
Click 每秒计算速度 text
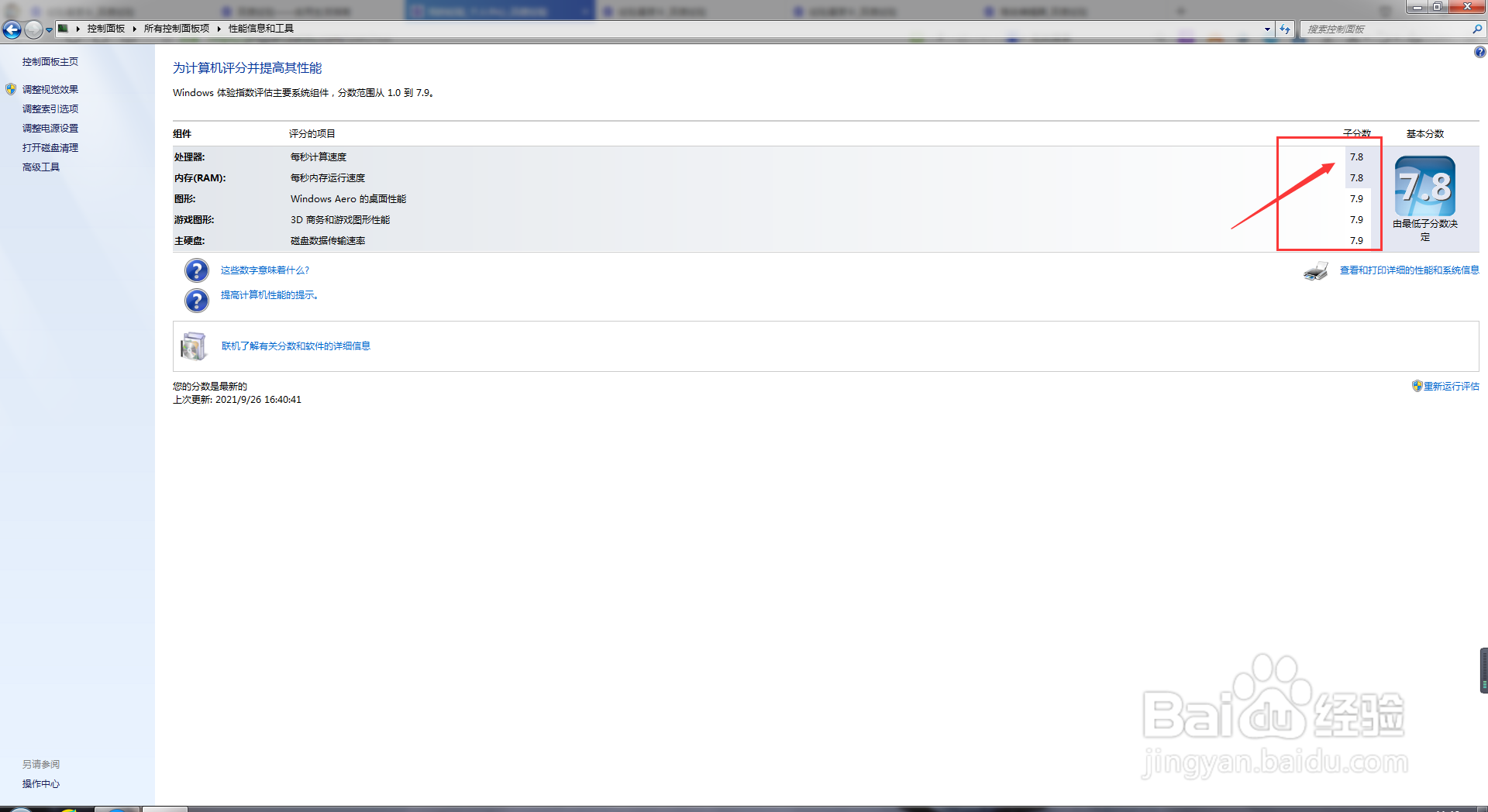coord(319,157)
